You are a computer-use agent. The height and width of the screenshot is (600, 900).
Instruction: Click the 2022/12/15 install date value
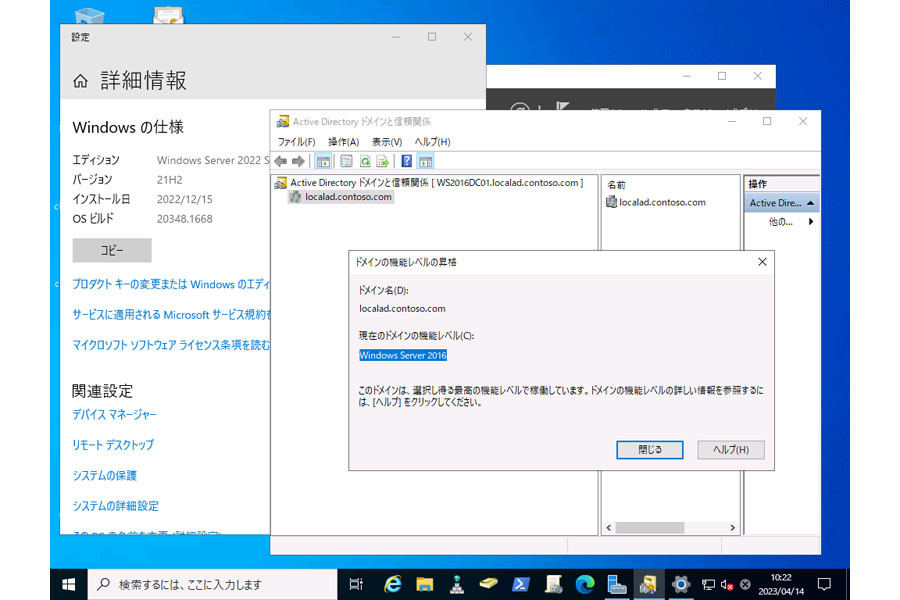pyautogui.click(x=184, y=199)
